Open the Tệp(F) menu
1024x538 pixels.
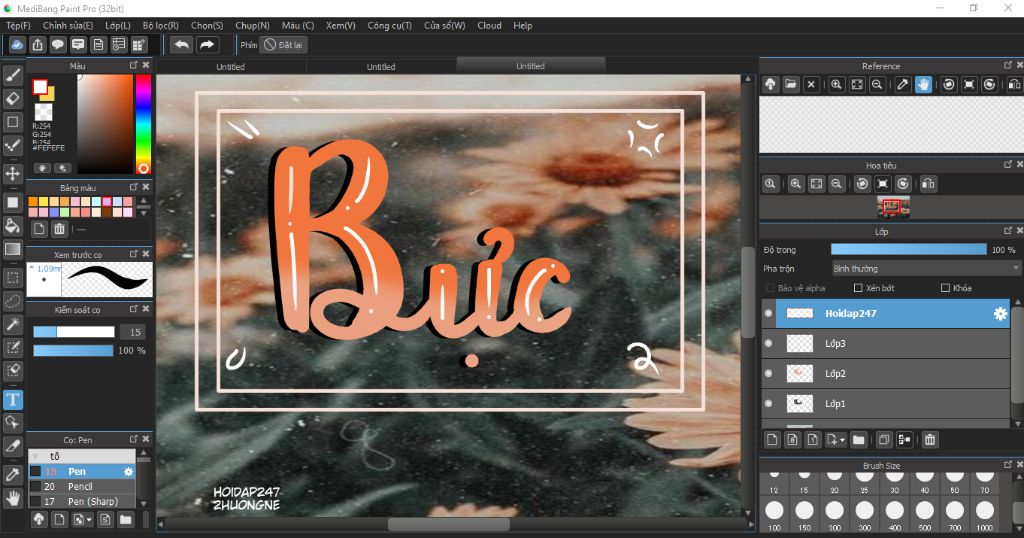click(x=18, y=25)
